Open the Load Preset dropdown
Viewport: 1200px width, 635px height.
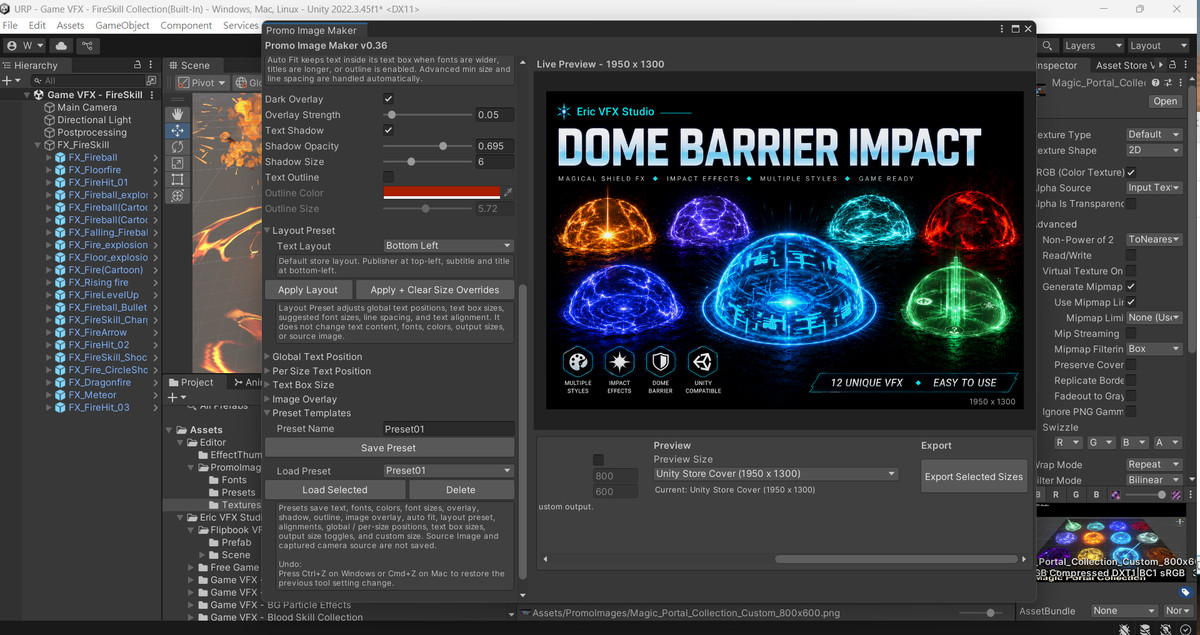click(449, 470)
